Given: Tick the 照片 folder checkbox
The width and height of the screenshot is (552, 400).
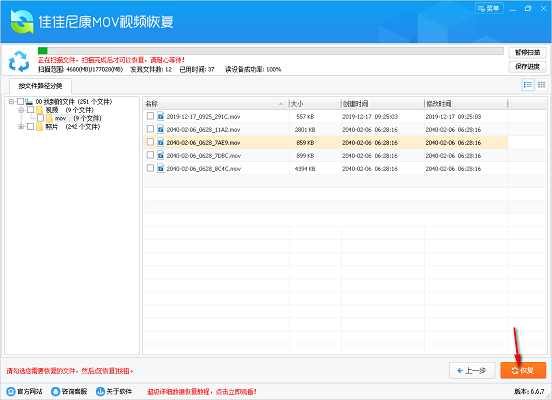Looking at the screenshot, I should pos(31,126).
